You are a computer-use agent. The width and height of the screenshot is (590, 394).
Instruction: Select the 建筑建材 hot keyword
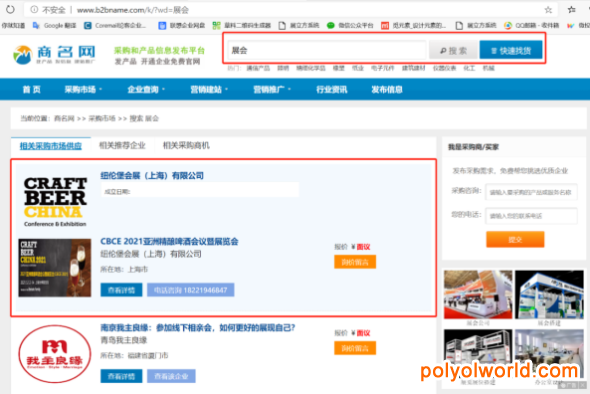point(414,68)
